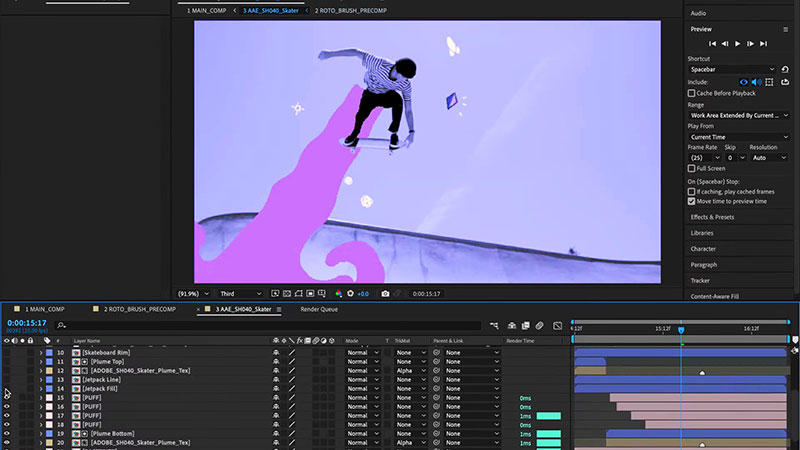The height and width of the screenshot is (450, 800).
Task: Open the 3 AAE_SH040_Skater tab menu icon
Action: (x=279, y=309)
